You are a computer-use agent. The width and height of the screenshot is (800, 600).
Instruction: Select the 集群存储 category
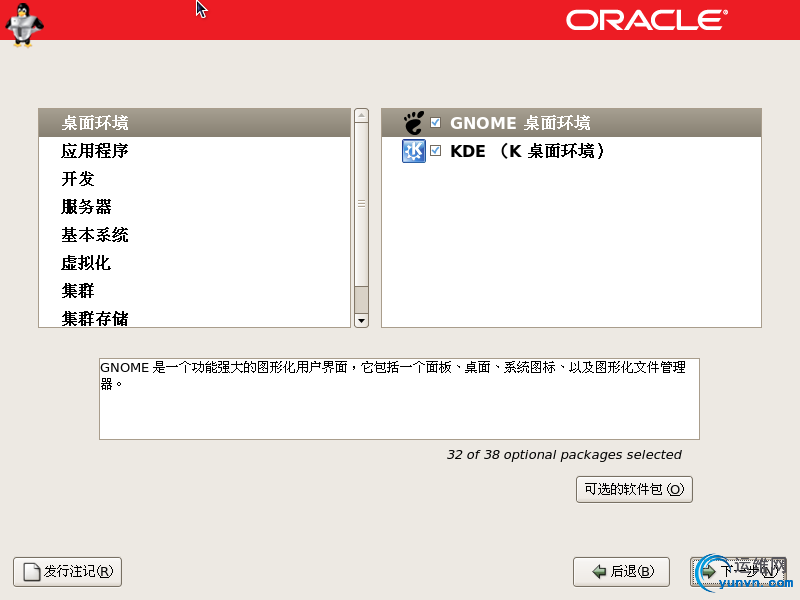[x=194, y=317]
